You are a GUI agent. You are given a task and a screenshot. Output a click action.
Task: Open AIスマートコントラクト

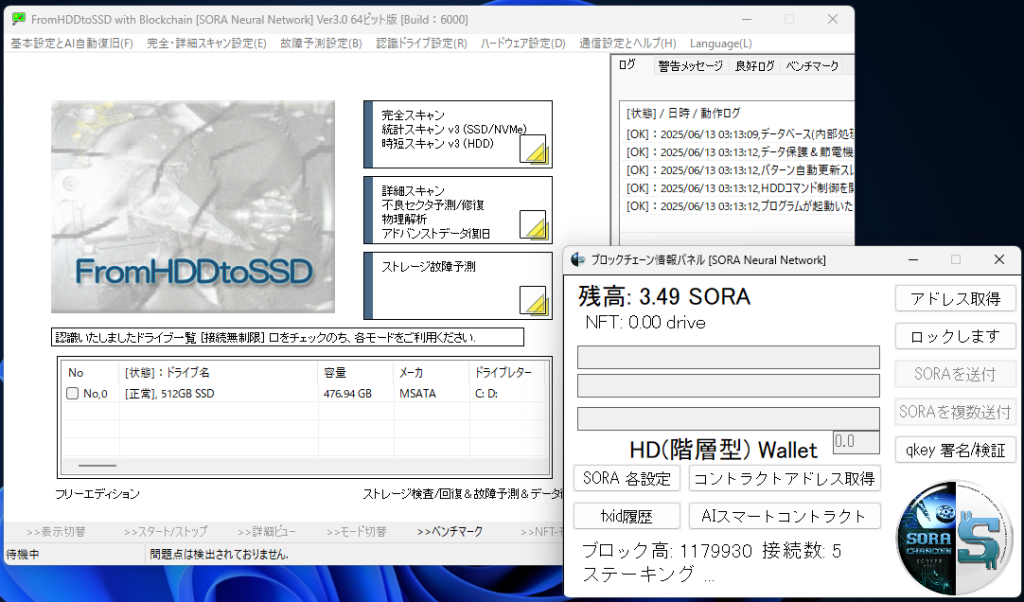784,516
